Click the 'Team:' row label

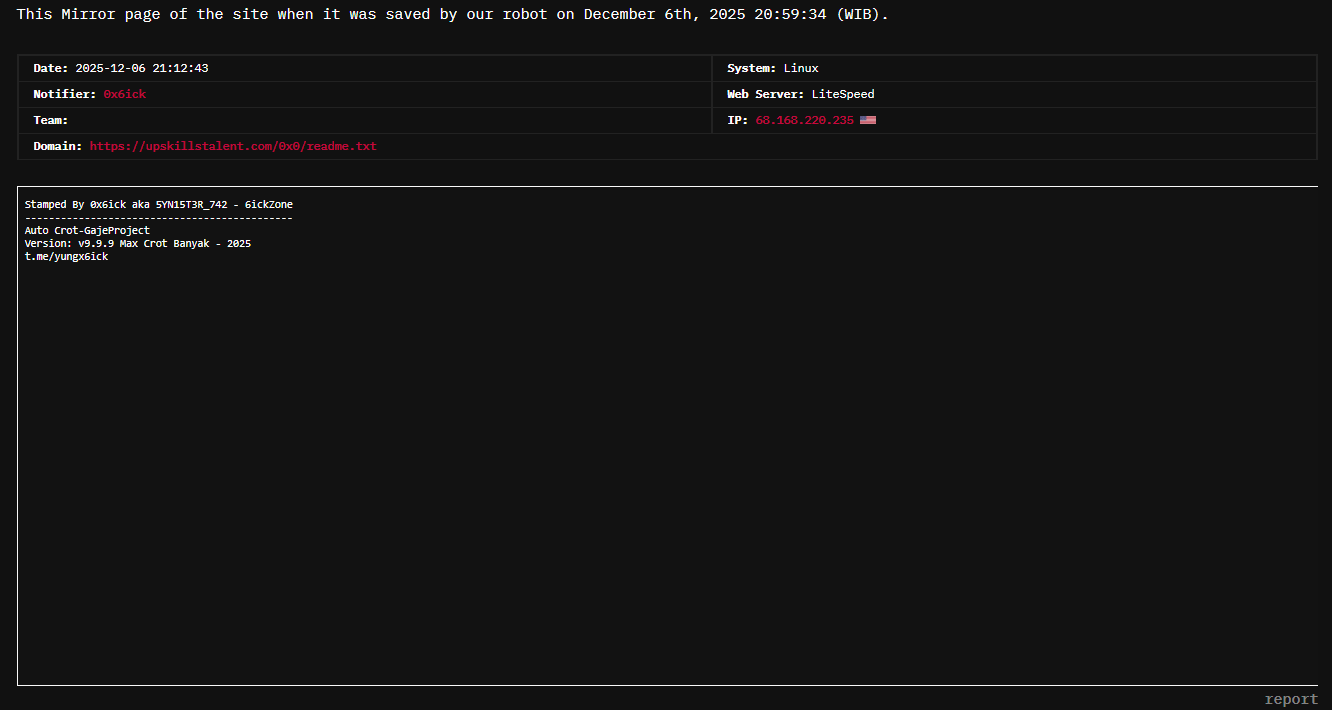tap(51, 120)
